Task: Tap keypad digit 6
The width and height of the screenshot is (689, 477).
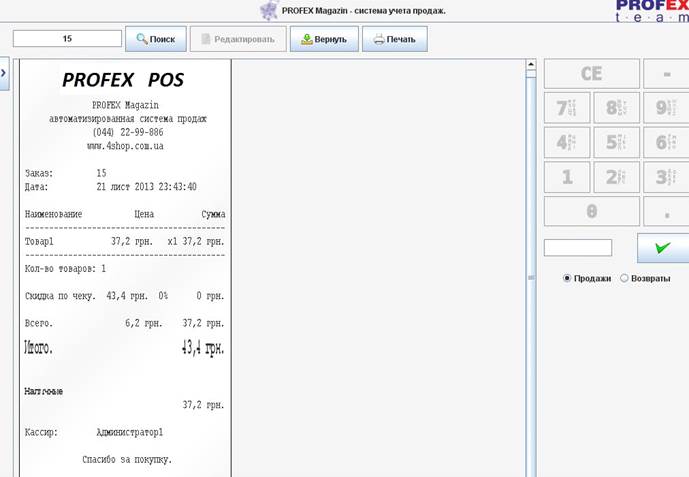Action: coord(666,142)
